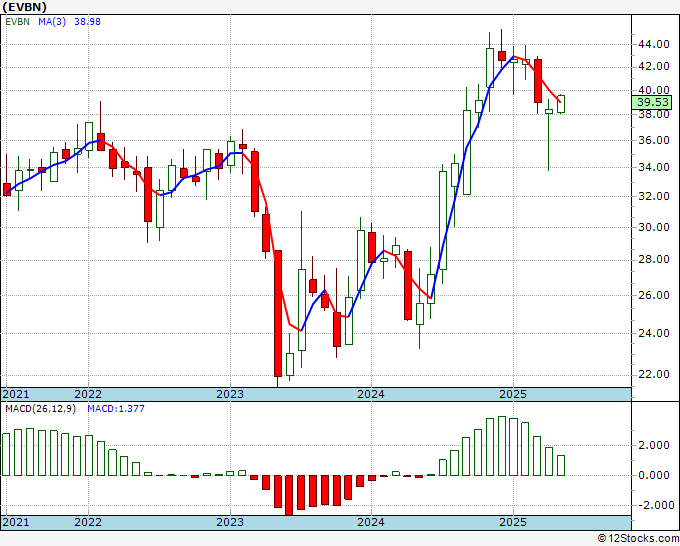Click the current price tag 39.53

point(653,102)
